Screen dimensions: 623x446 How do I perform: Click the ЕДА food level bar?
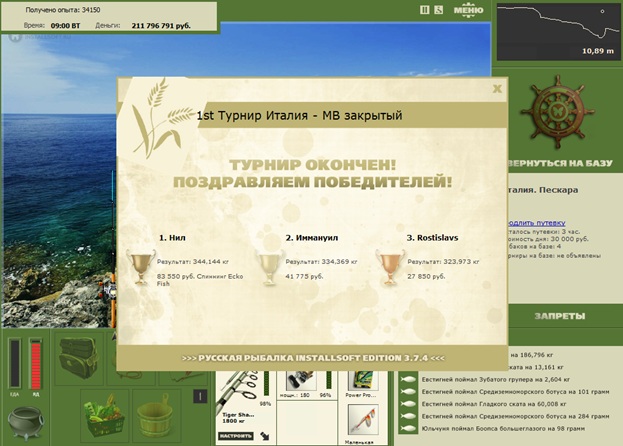click(x=15, y=363)
